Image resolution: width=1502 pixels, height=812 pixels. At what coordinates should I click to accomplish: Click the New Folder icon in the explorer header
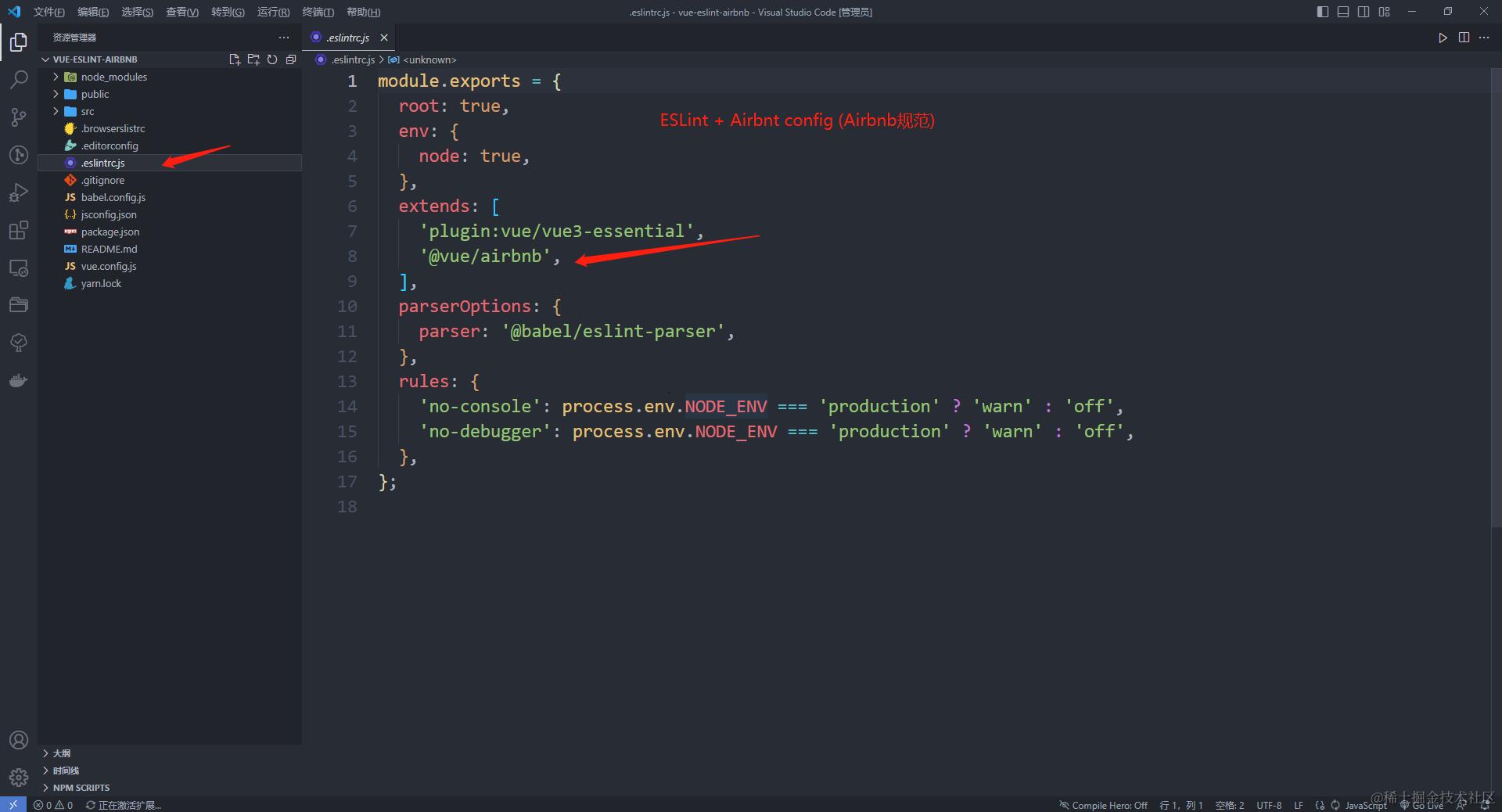click(x=253, y=59)
